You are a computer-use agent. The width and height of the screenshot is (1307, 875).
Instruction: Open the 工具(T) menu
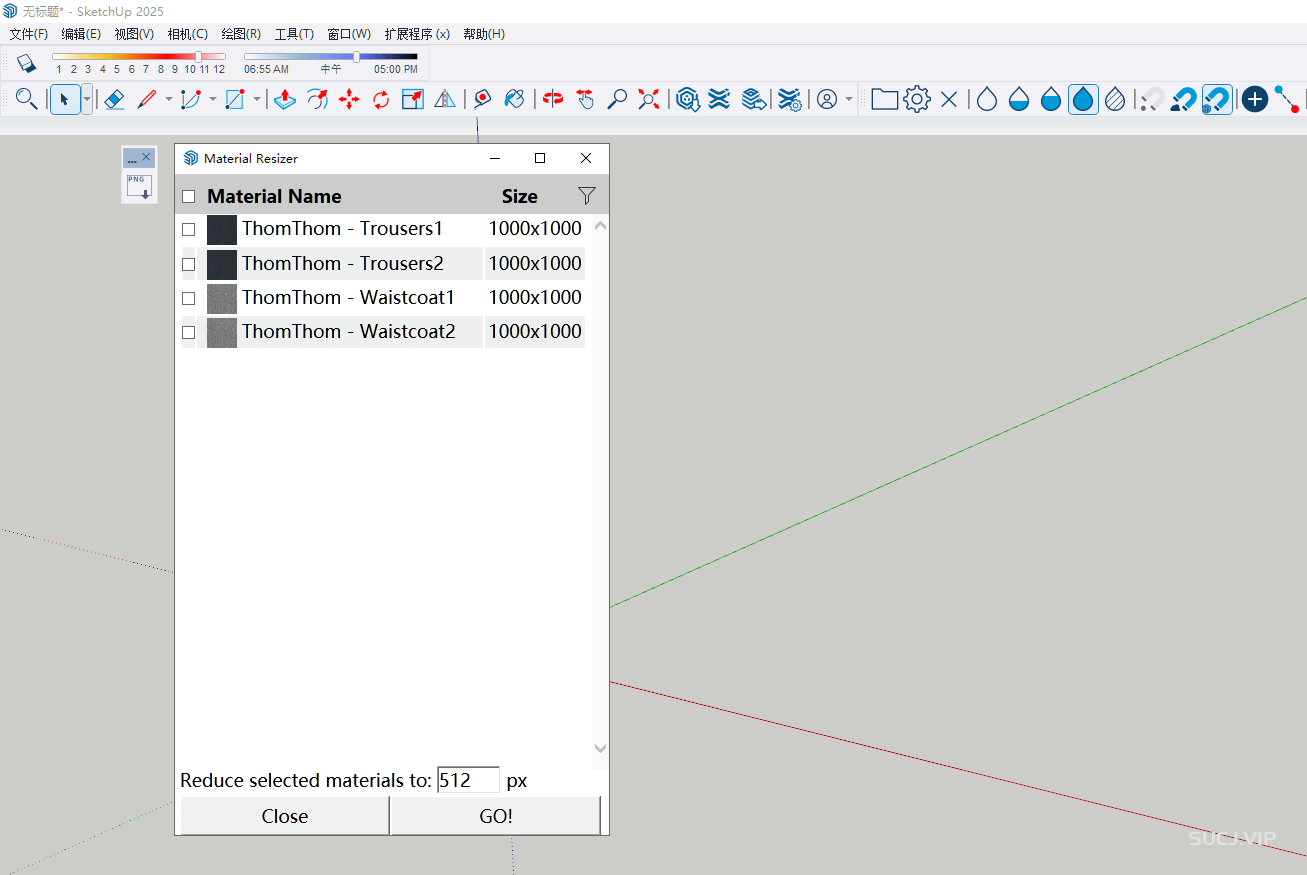click(294, 34)
